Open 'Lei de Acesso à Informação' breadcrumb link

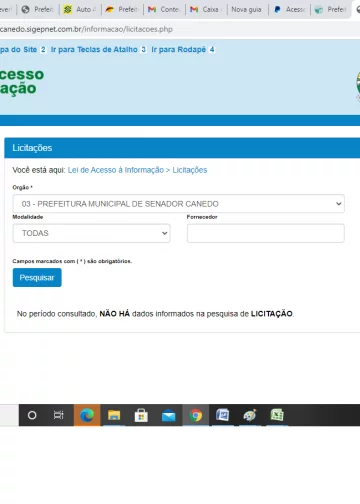[x=116, y=170]
